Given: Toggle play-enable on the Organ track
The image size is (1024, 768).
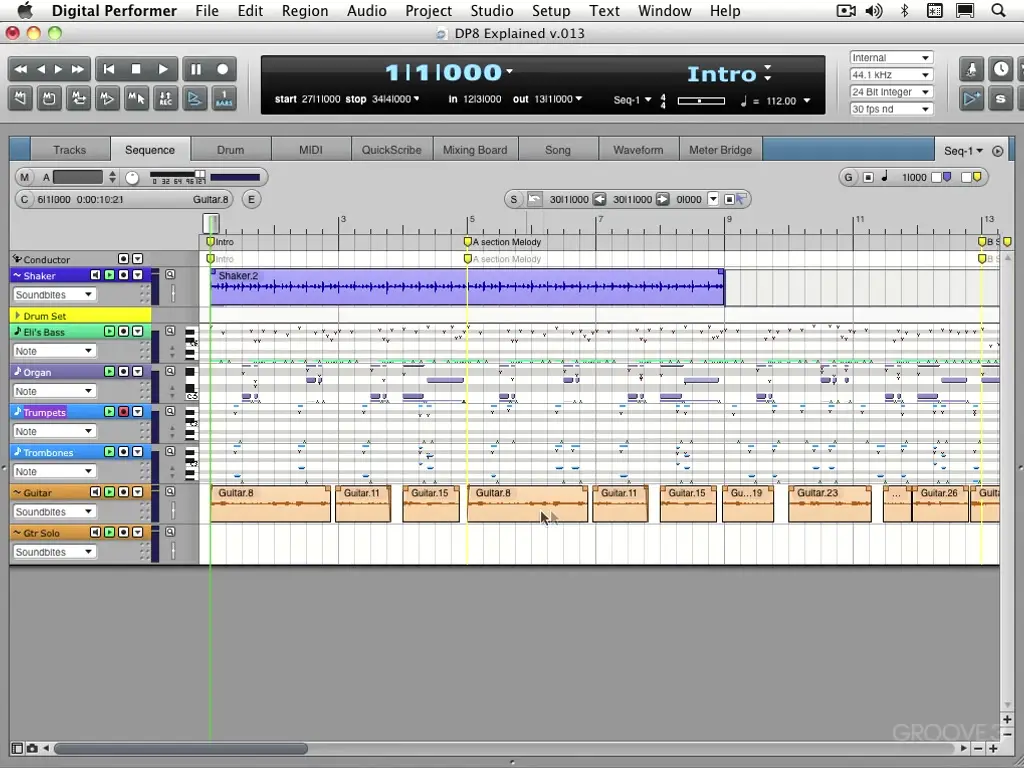Looking at the screenshot, I should [108, 371].
